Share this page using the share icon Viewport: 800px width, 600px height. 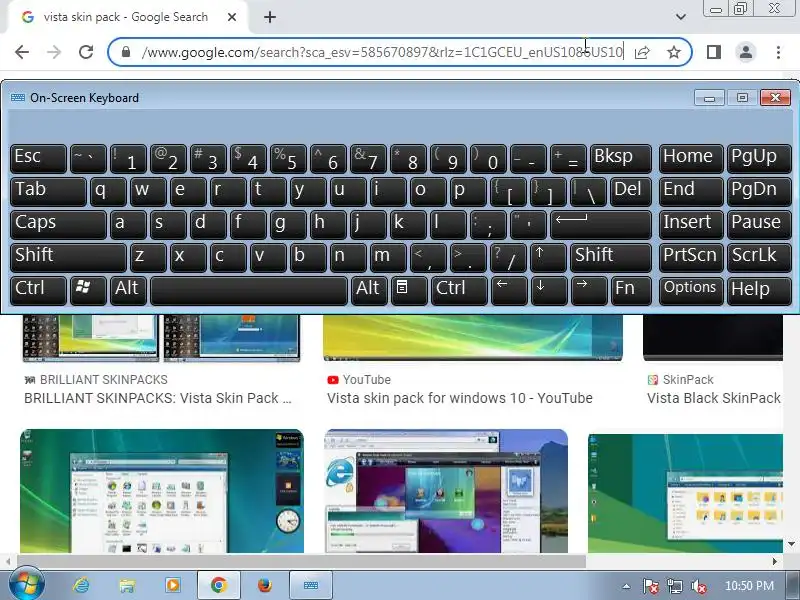click(x=642, y=52)
